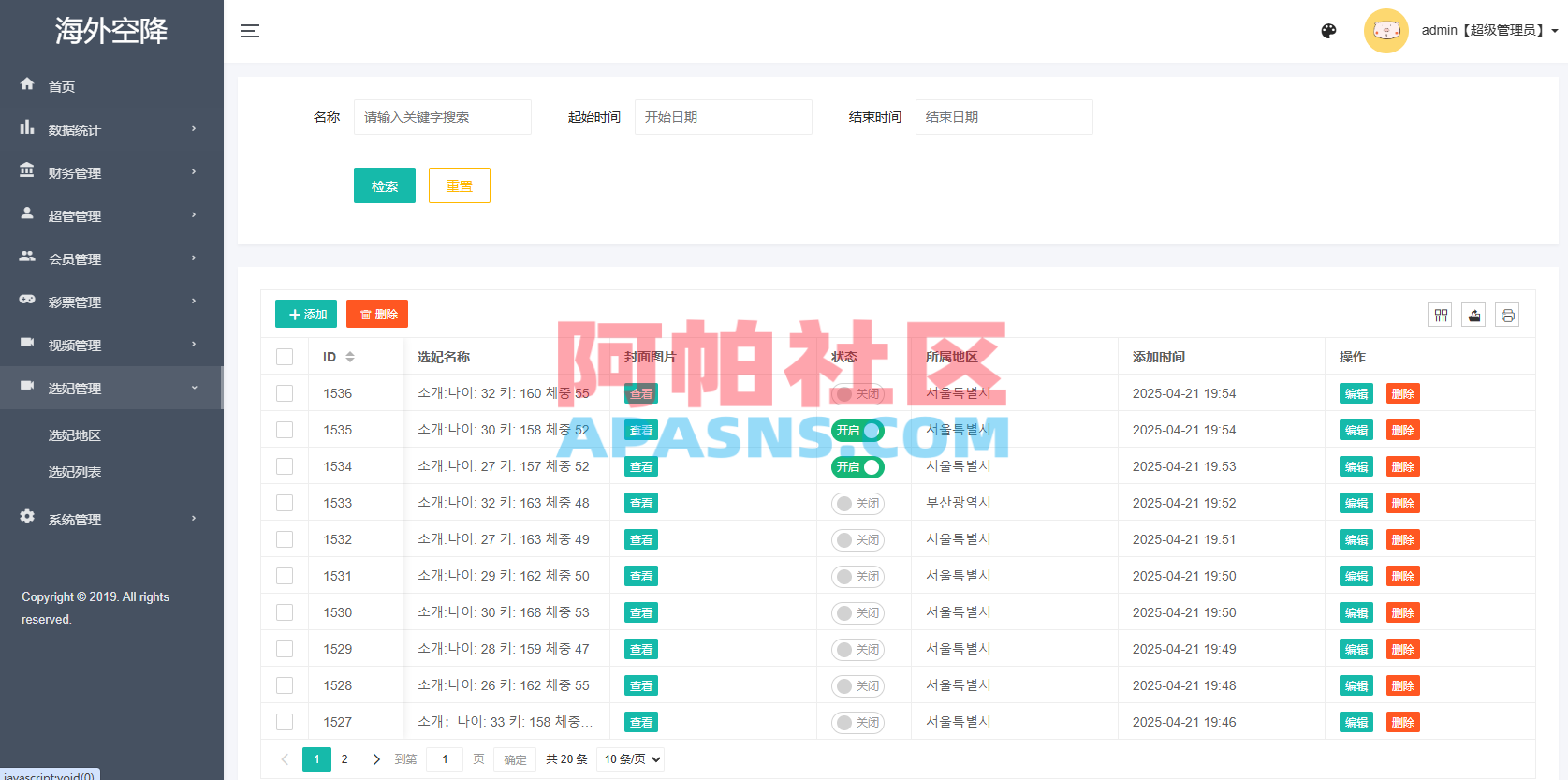Collapse the 选妃管理 menu chevron
The width and height of the screenshot is (1568, 780).
tap(194, 388)
